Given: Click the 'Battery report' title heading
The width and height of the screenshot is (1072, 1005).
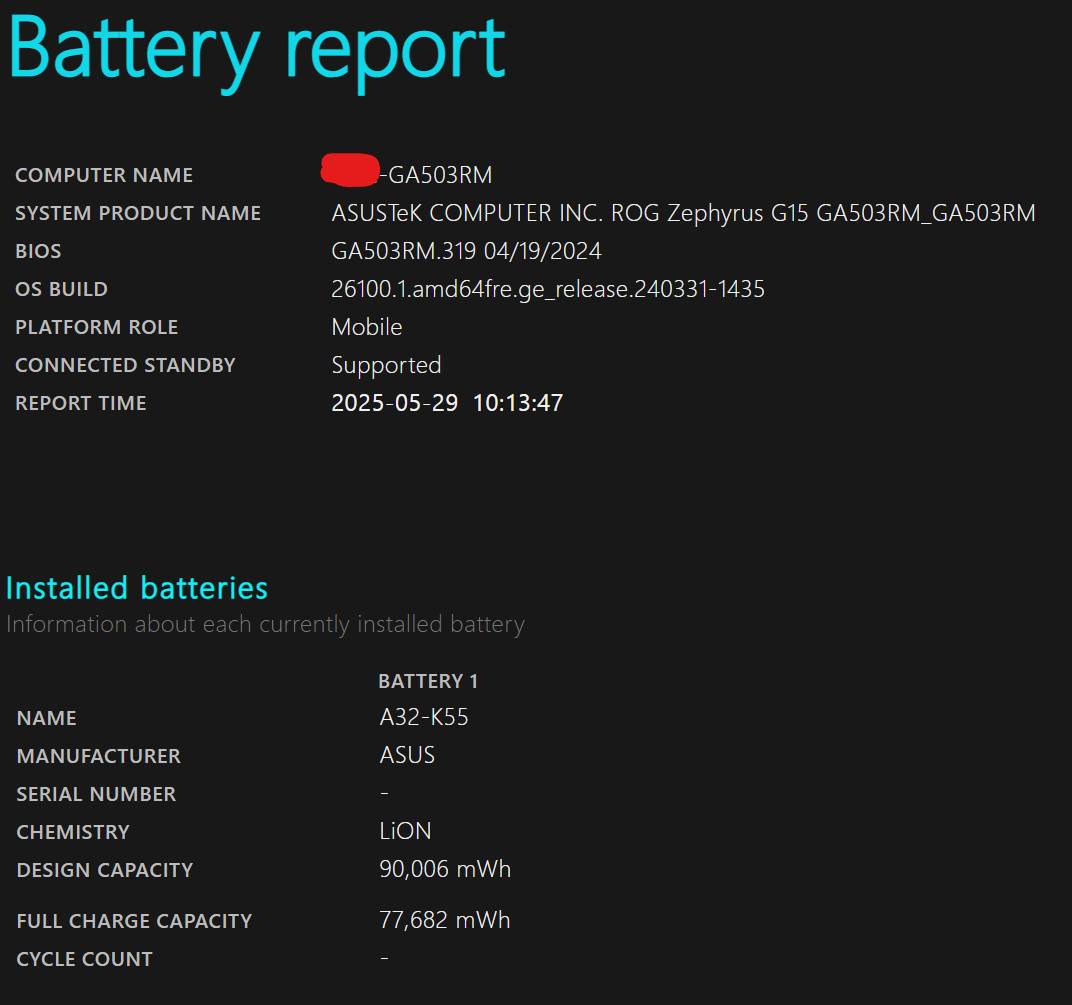Looking at the screenshot, I should pos(256,53).
